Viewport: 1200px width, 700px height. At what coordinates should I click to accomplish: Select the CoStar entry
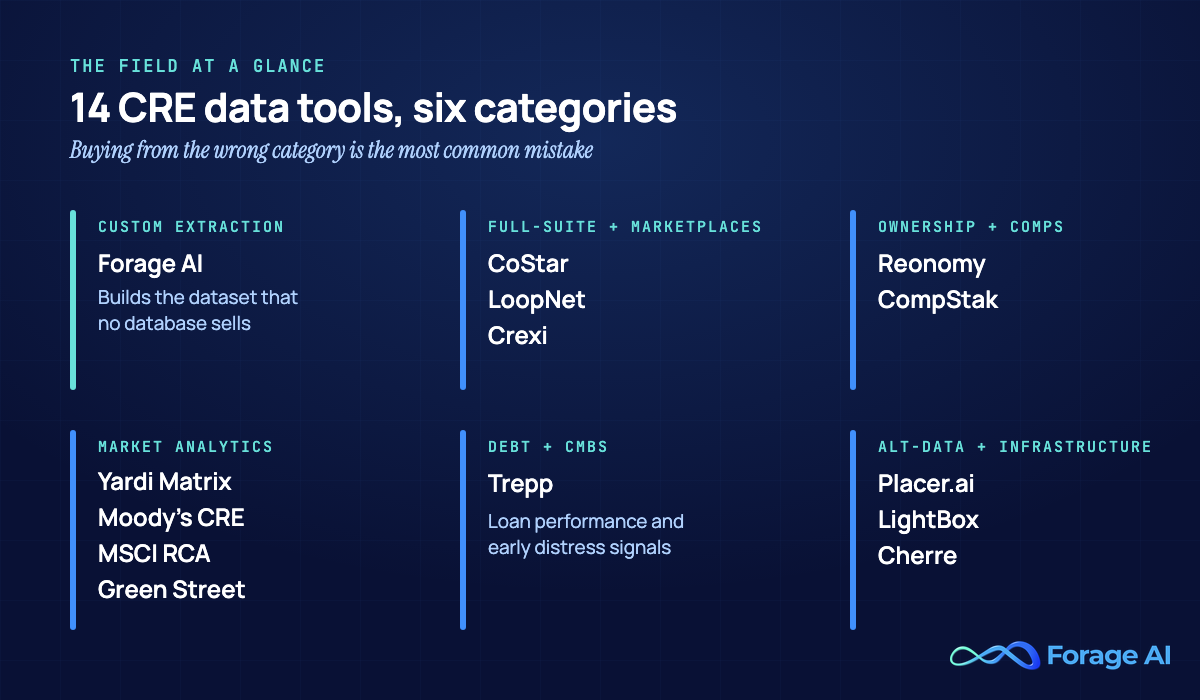(x=528, y=264)
